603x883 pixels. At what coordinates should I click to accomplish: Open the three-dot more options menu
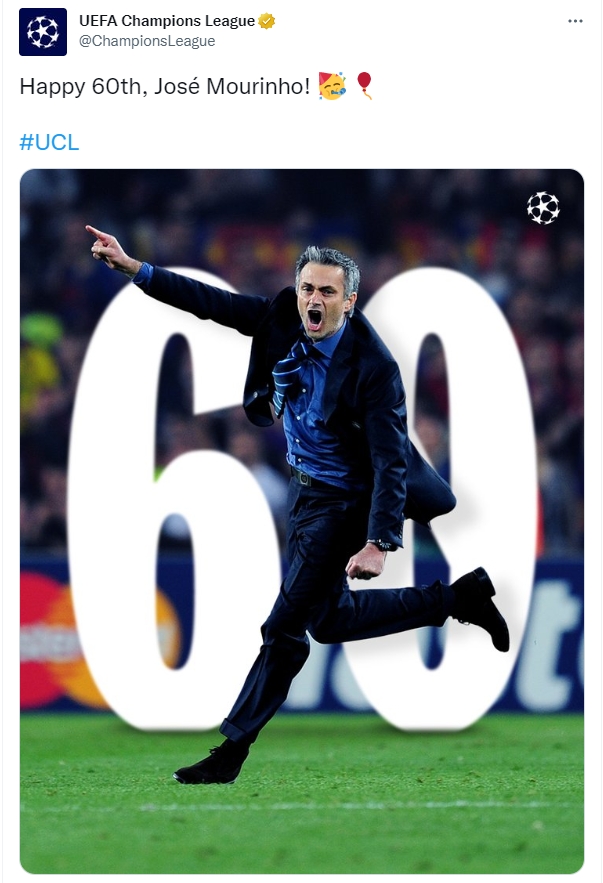[575, 21]
